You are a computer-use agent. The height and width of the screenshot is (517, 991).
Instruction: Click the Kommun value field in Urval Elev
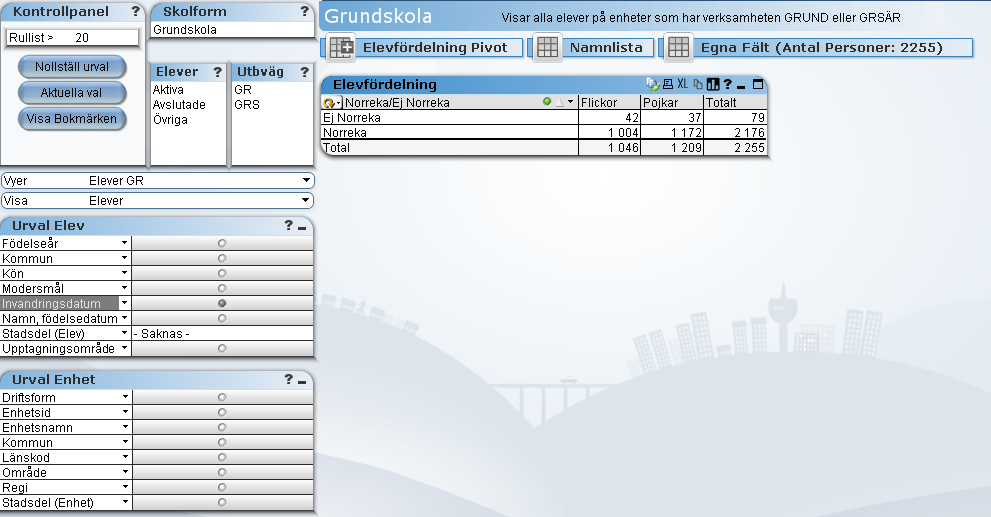222,258
